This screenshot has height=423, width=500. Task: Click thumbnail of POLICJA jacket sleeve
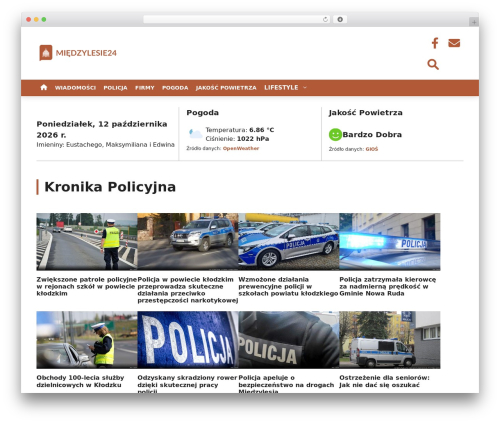click(289, 340)
